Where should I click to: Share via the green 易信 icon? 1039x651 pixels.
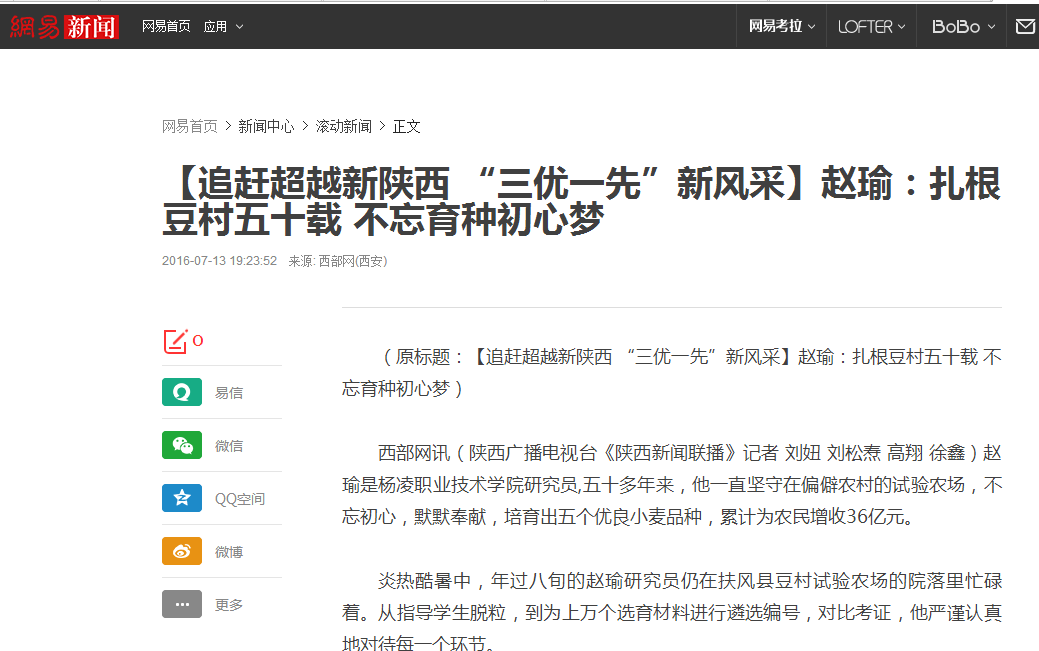click(x=181, y=393)
